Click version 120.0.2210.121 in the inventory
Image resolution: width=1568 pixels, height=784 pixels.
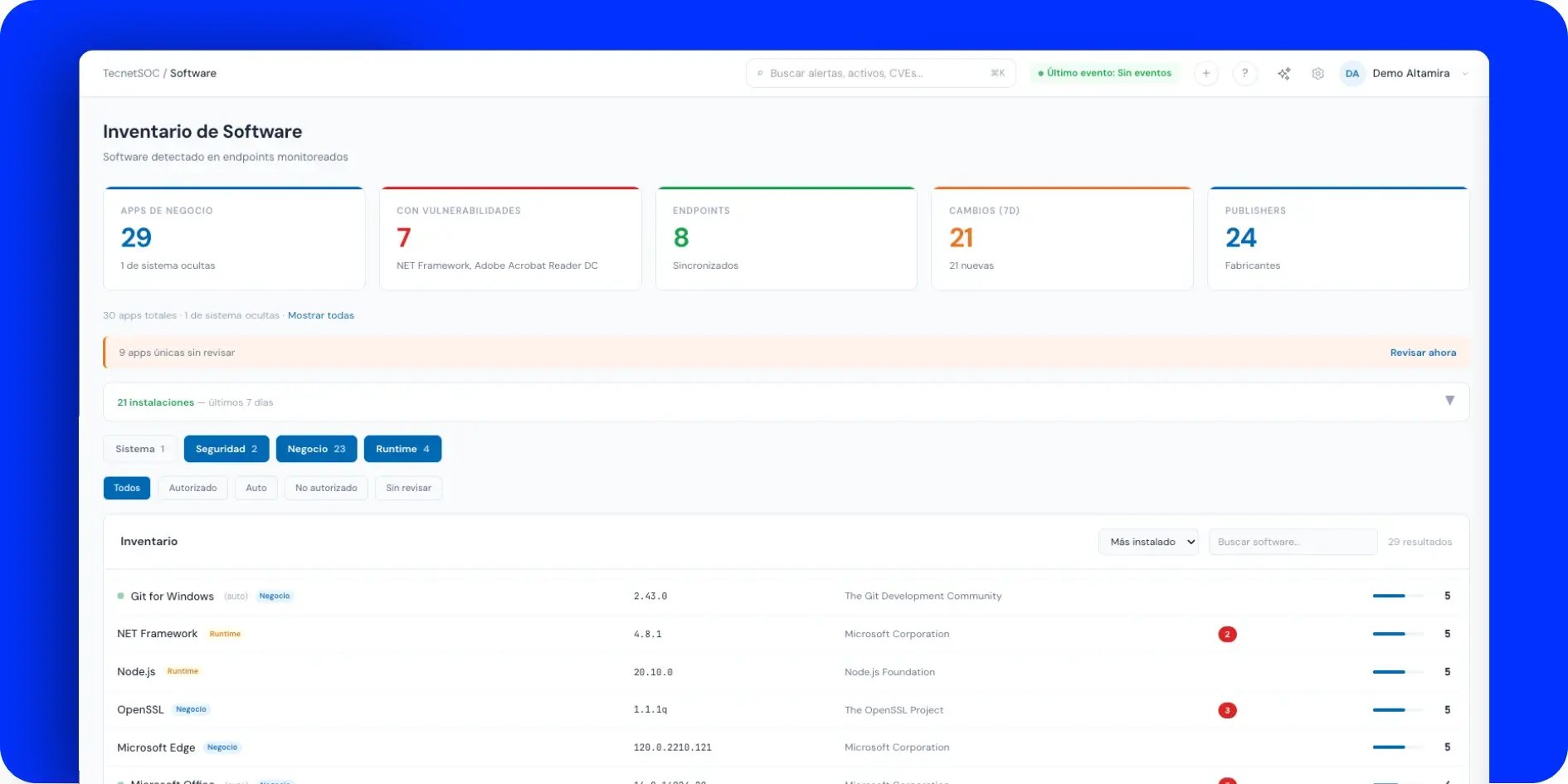click(673, 747)
